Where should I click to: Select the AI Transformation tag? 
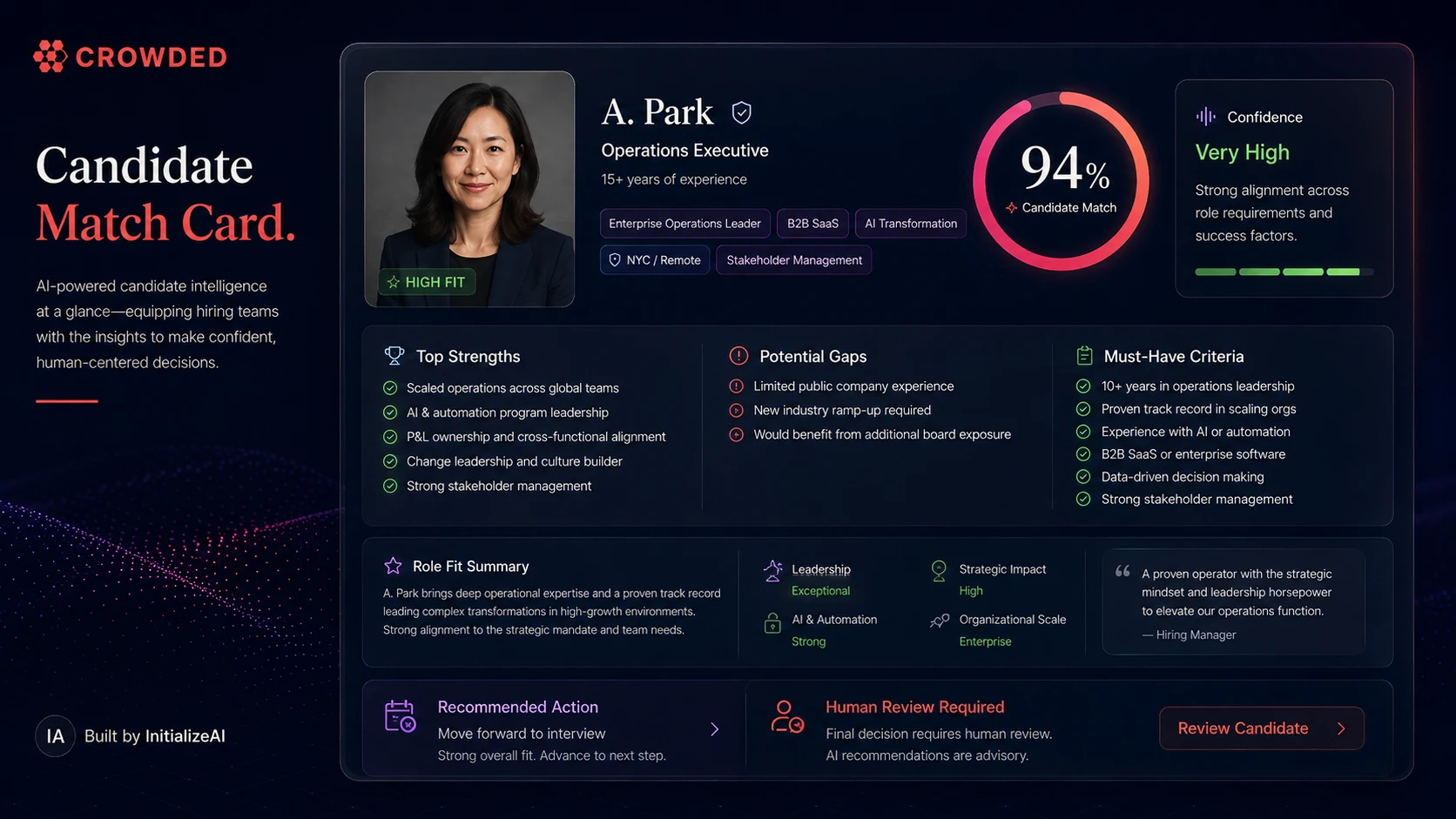point(911,224)
